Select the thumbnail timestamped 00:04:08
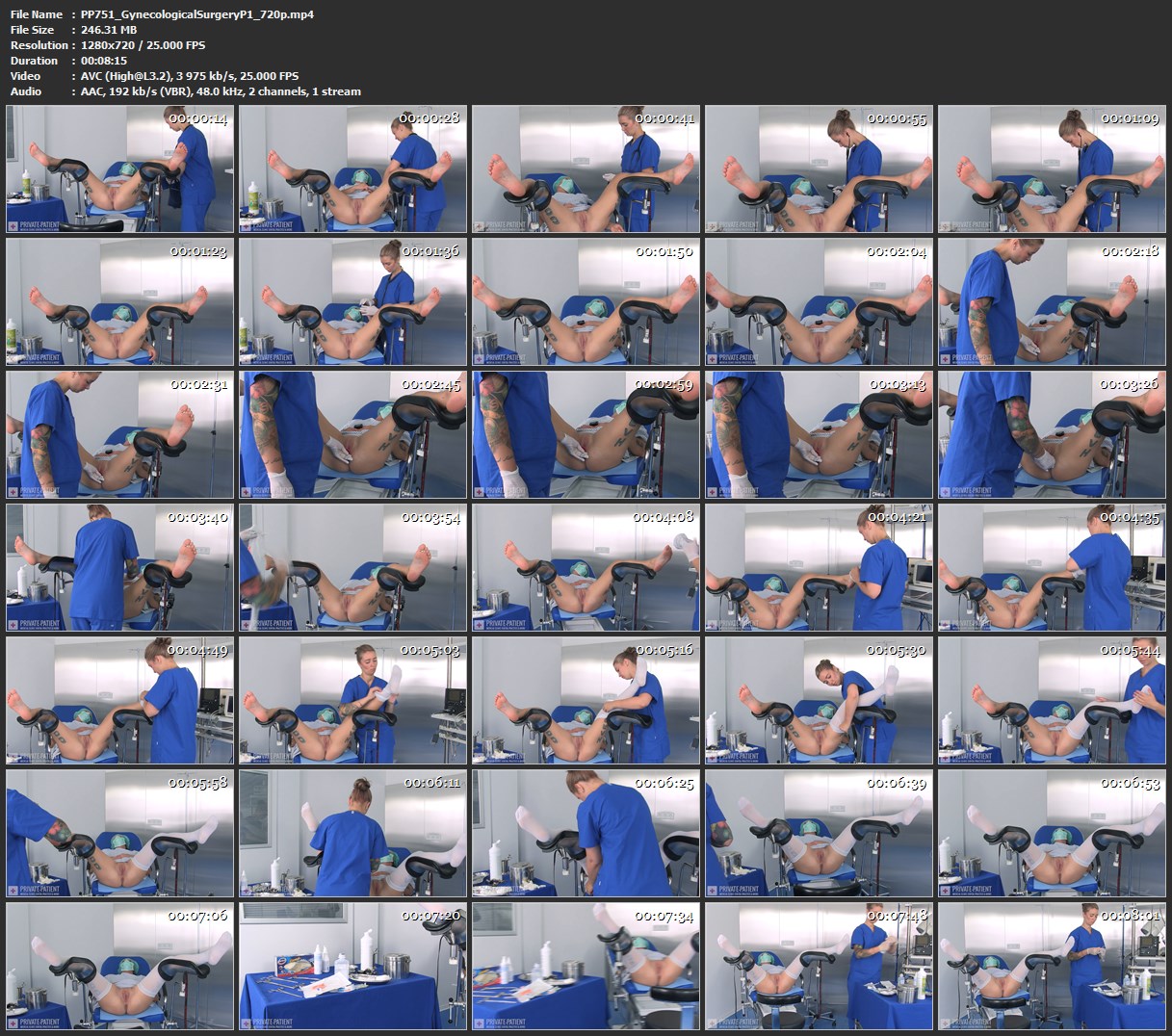 586,567
